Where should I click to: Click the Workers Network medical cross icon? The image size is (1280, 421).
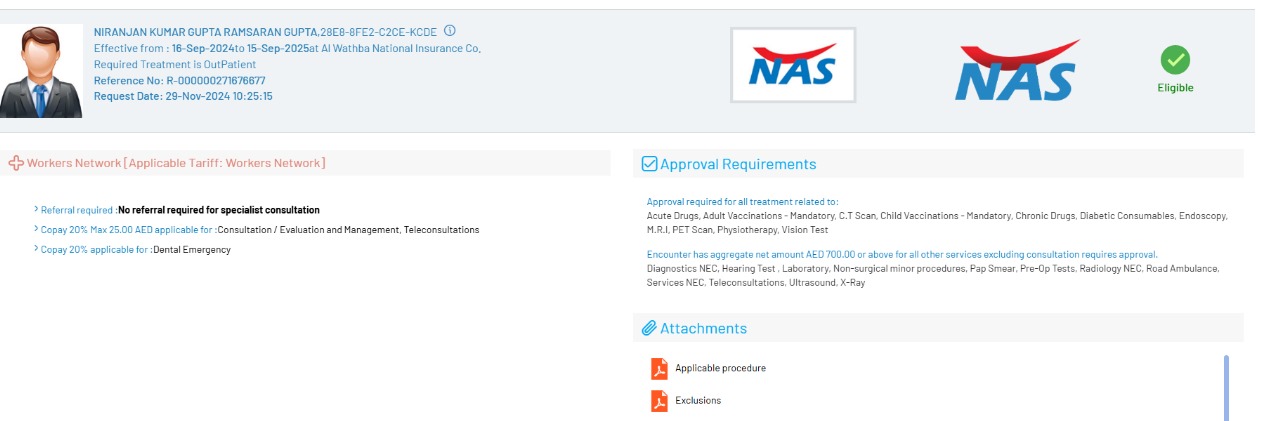(16, 163)
